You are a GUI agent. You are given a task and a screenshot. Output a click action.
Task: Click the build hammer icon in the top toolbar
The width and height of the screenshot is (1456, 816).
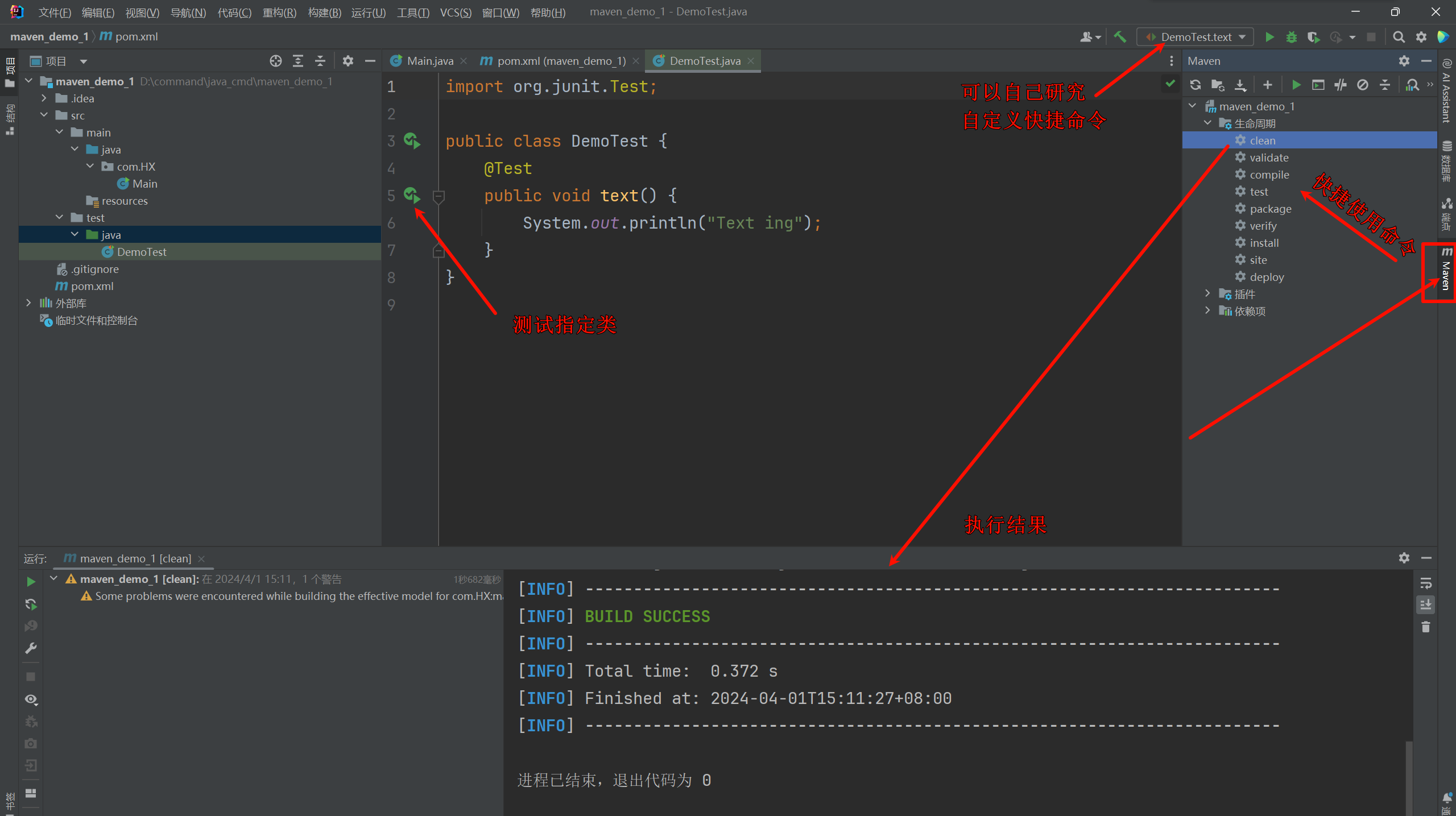click(x=1120, y=37)
